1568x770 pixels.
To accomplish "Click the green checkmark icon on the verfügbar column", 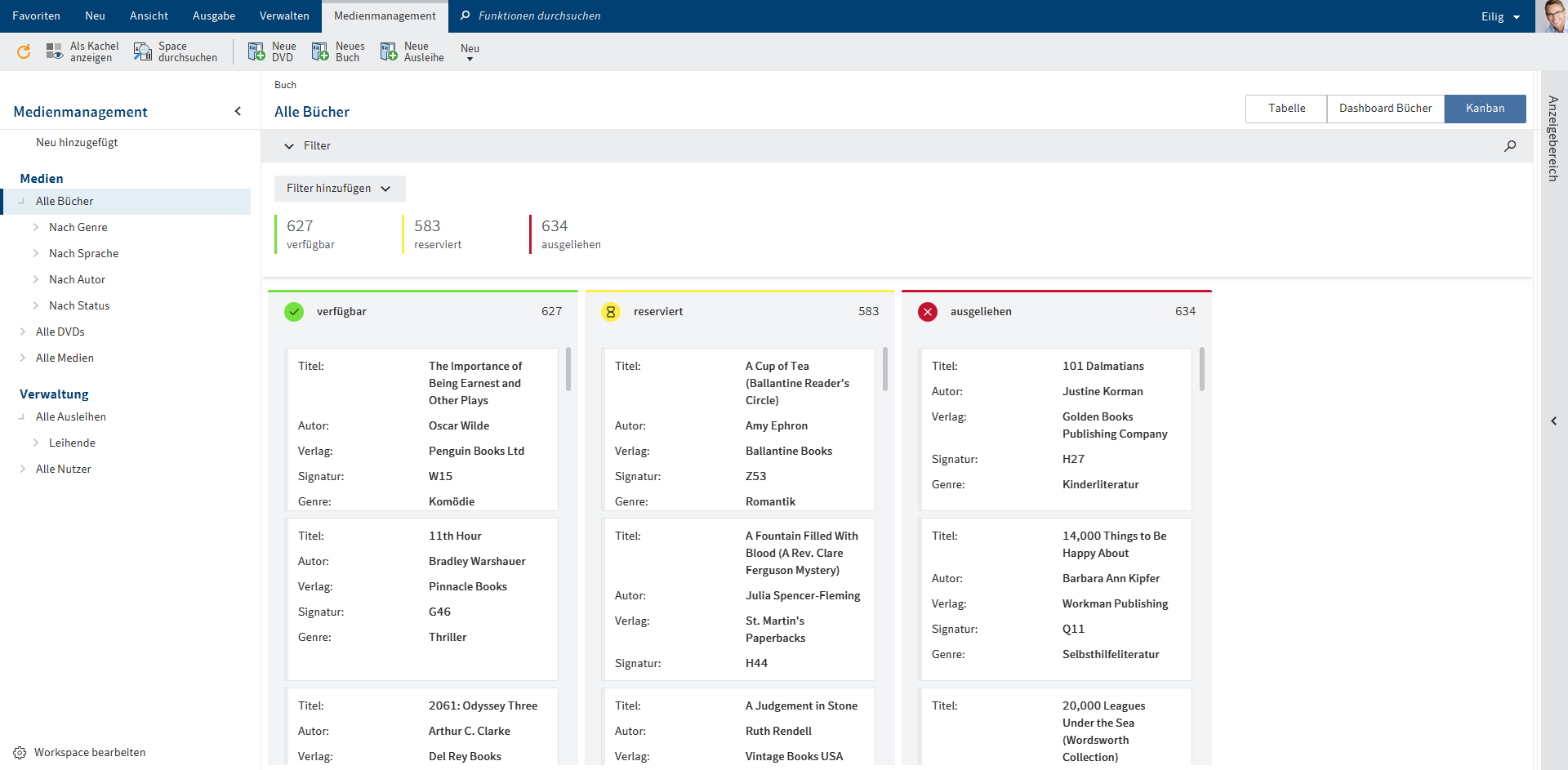I will click(294, 311).
